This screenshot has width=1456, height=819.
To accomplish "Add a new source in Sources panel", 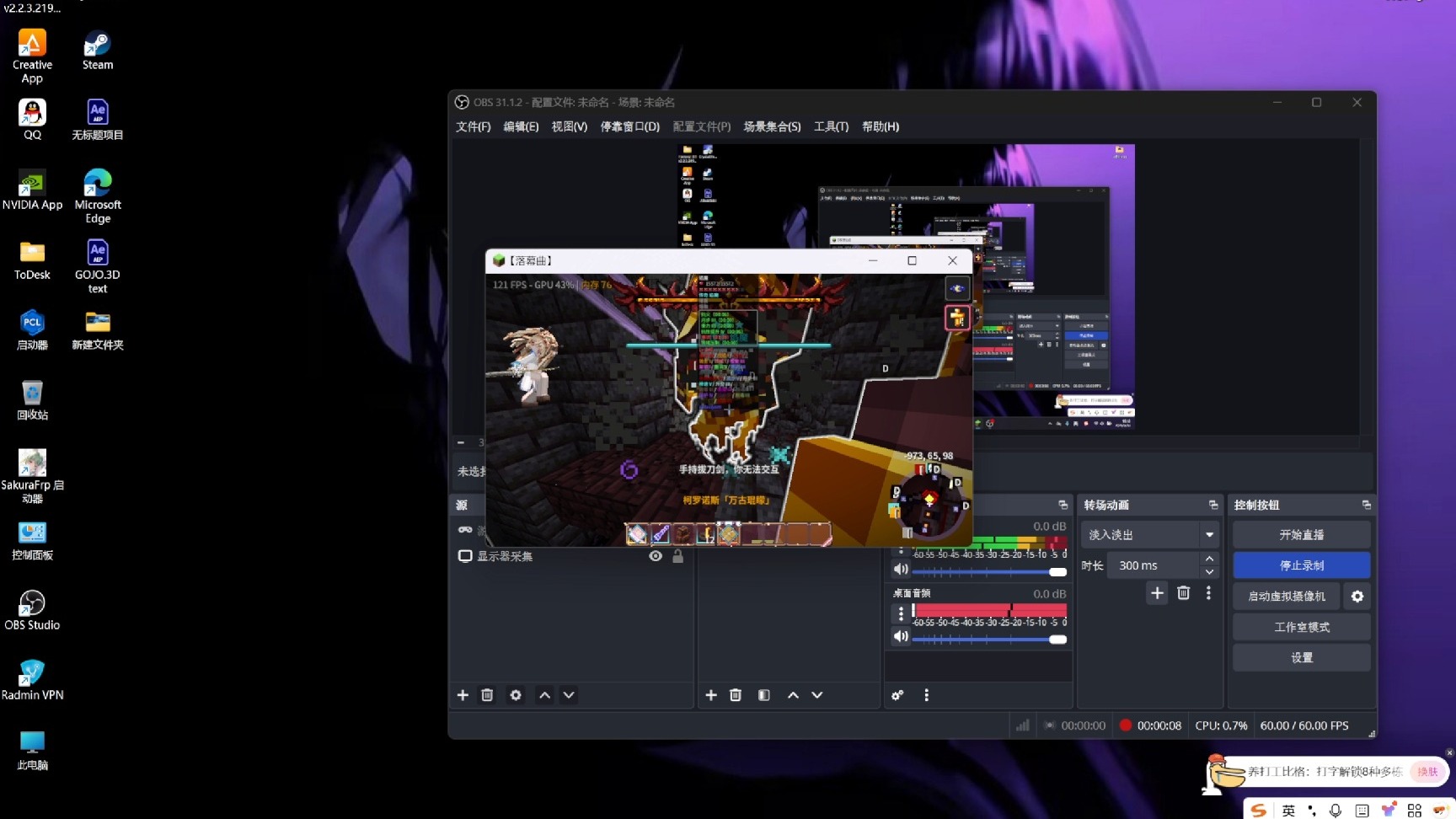I will pos(463,695).
